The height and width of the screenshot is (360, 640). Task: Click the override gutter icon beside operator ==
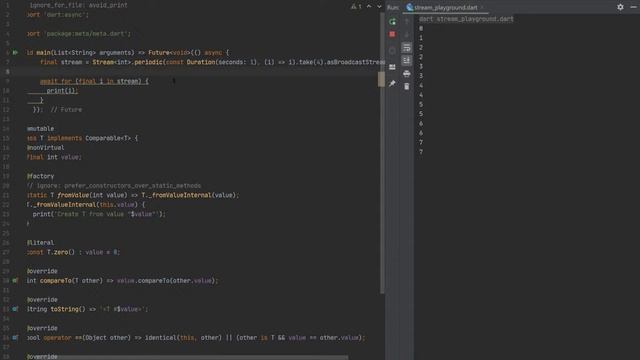(15, 338)
